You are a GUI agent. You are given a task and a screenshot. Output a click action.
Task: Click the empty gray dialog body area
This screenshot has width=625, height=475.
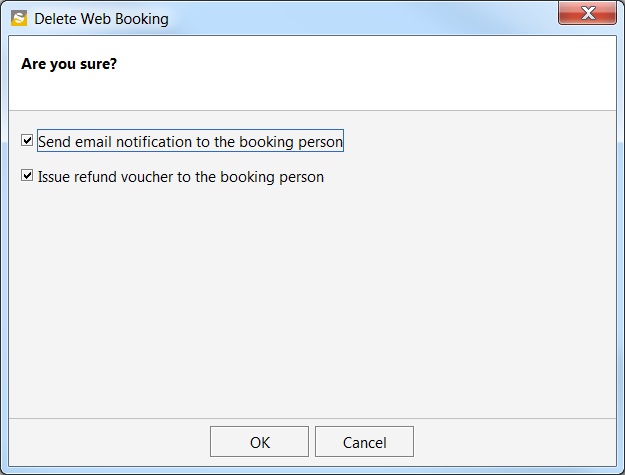(312, 299)
